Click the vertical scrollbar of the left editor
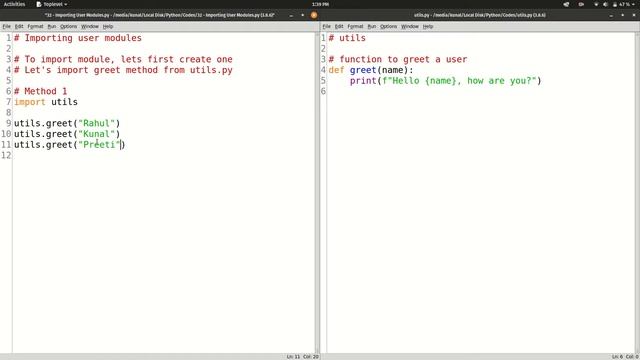 [x=317, y=193]
